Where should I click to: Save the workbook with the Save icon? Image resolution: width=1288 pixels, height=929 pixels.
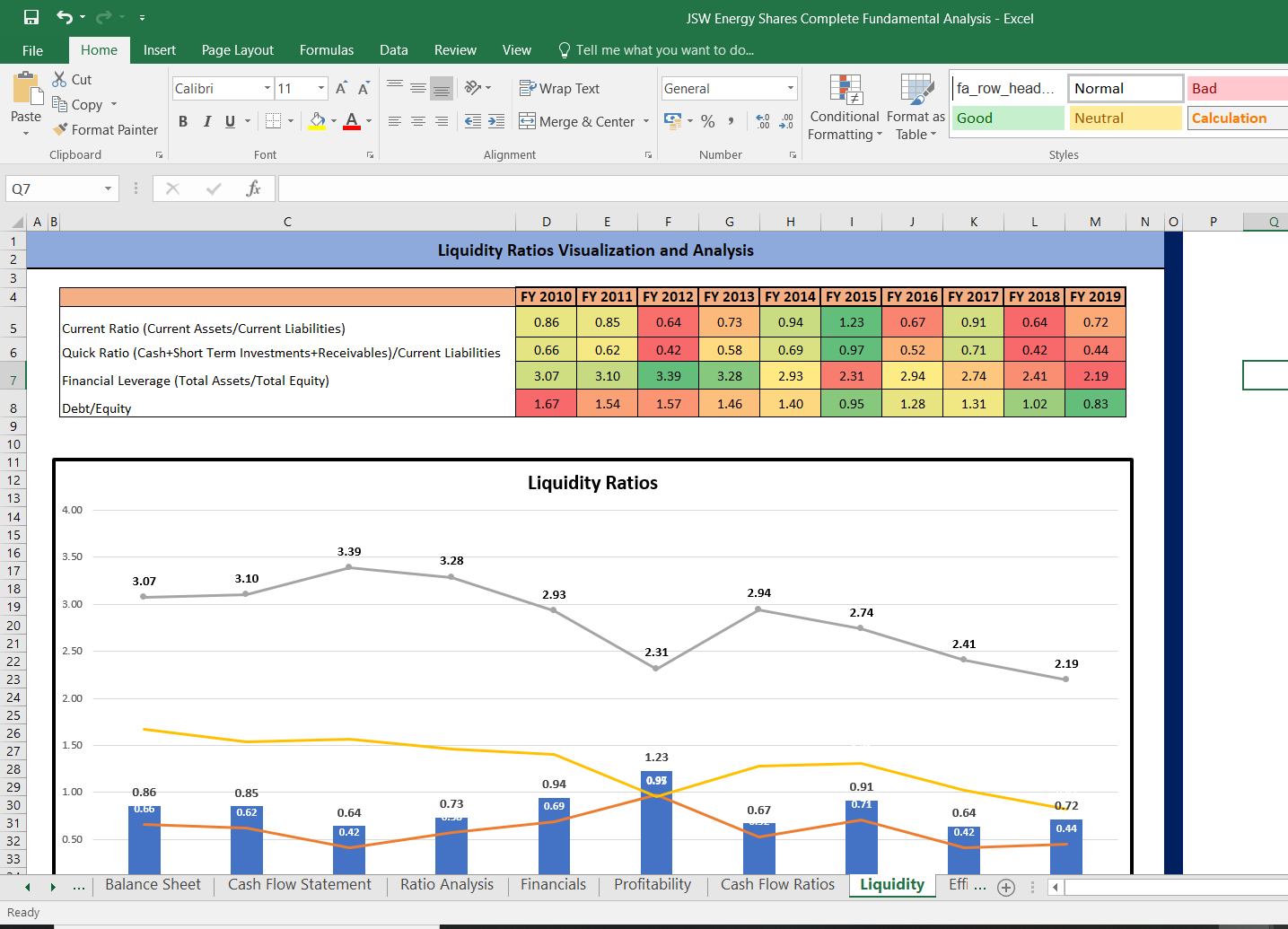[x=31, y=17]
